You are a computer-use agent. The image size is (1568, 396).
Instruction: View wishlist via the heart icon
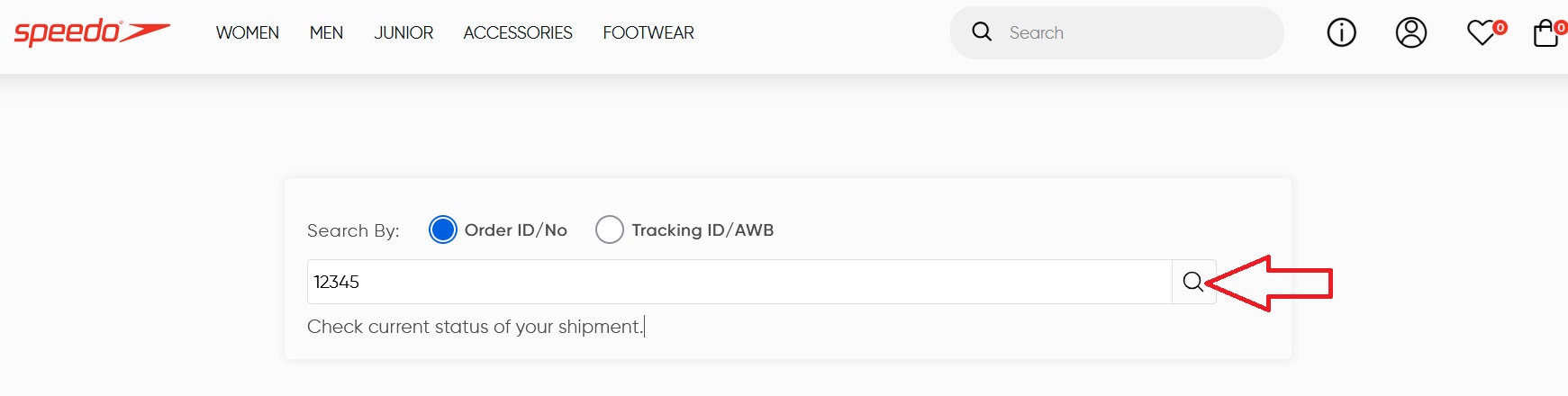(x=1480, y=34)
